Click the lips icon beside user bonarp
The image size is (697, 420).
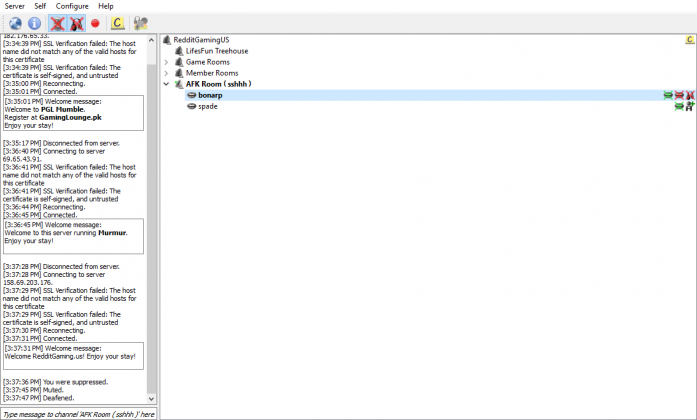click(x=191, y=95)
